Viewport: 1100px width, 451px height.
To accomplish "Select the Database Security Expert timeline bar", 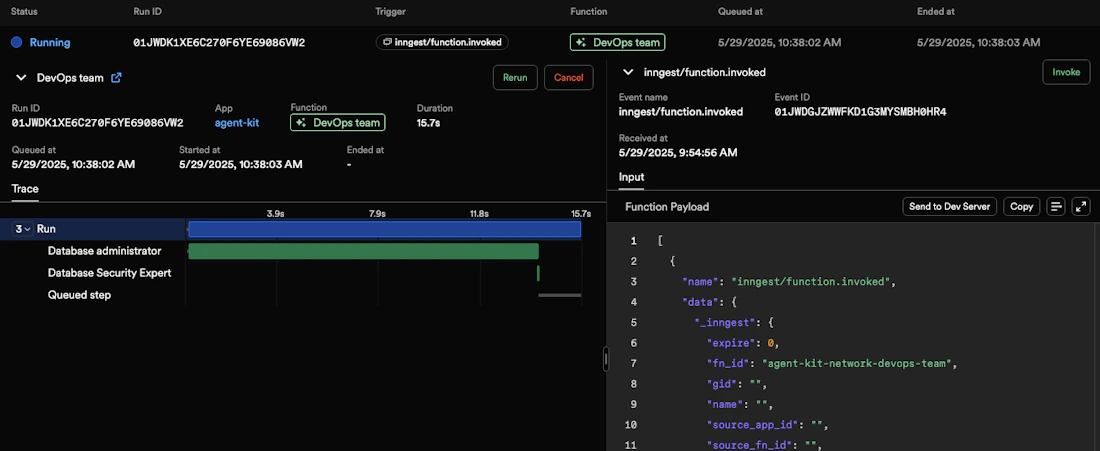I will pyautogui.click(x=538, y=273).
